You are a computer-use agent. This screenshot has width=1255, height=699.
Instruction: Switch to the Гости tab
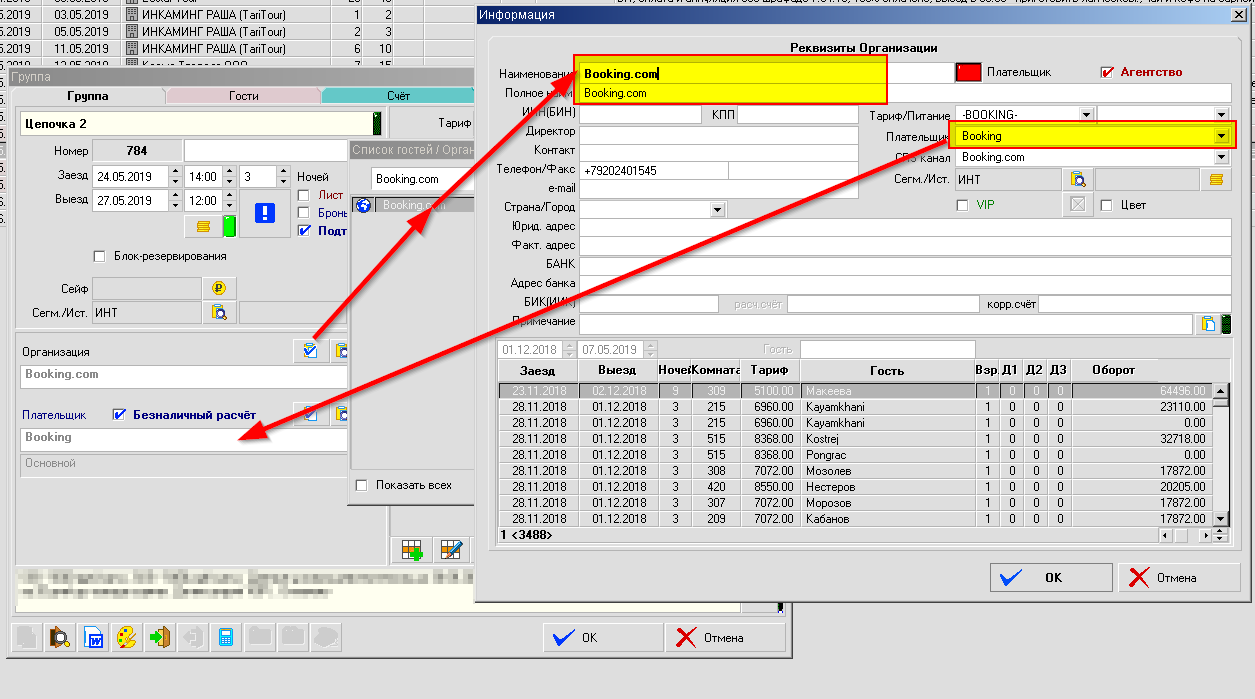(243, 96)
